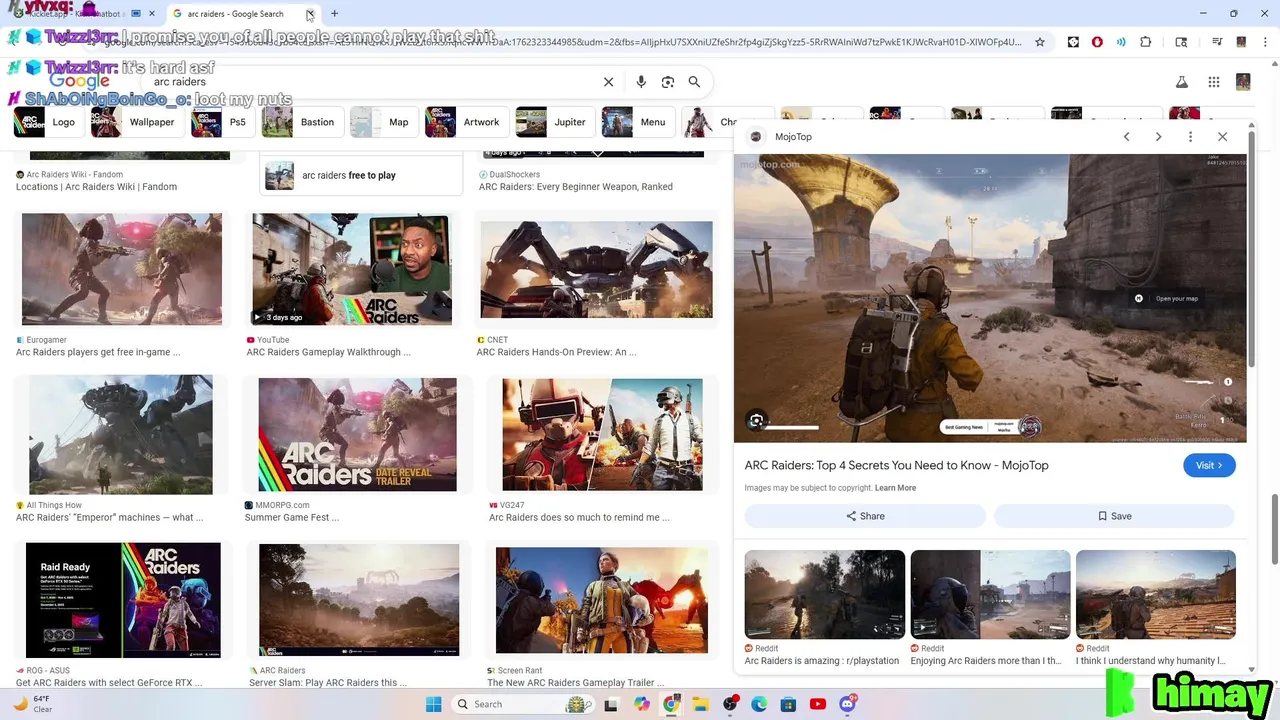Select the Bastion filter chip
Viewport: 1280px width, 720px height.
click(x=300, y=122)
